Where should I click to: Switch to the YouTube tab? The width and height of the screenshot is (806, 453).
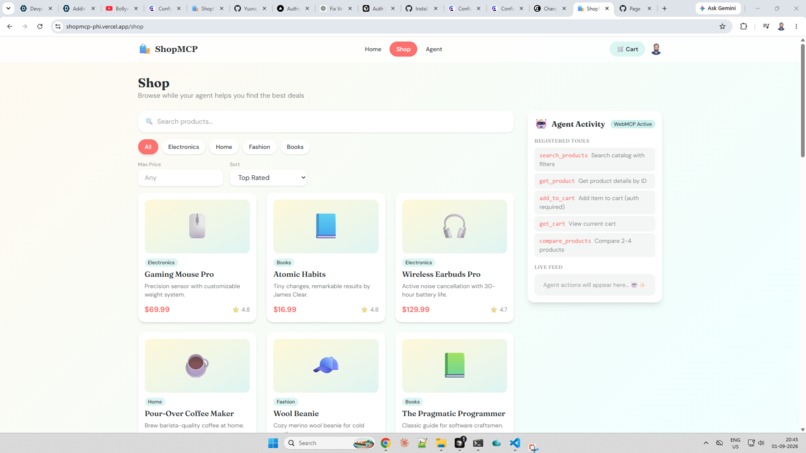click(122, 8)
